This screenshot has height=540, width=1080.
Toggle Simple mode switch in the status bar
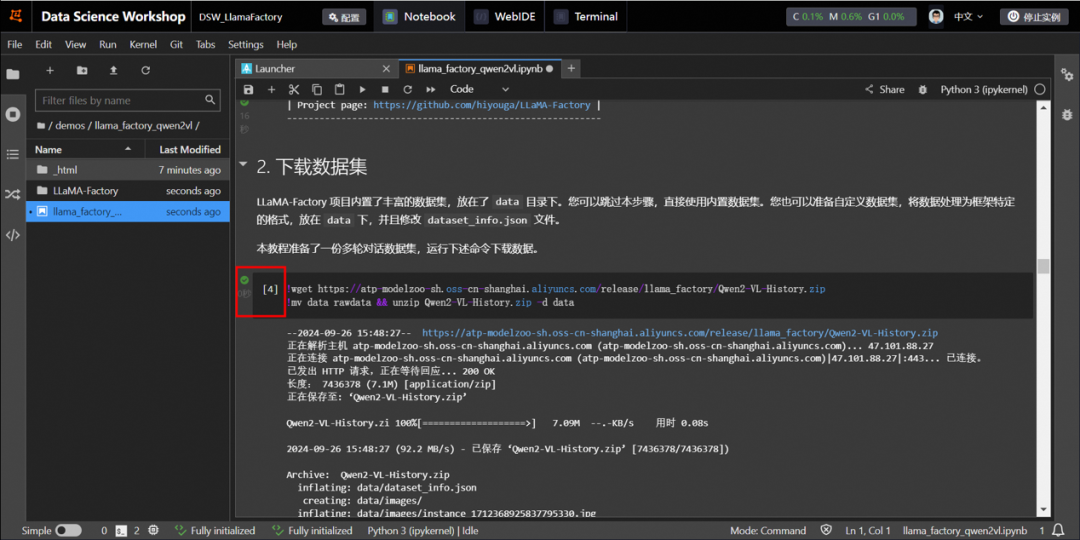click(68, 531)
